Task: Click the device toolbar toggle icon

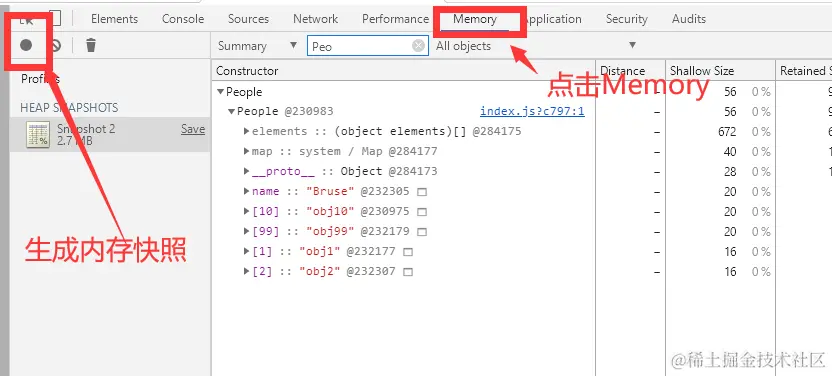Action: pos(55,19)
